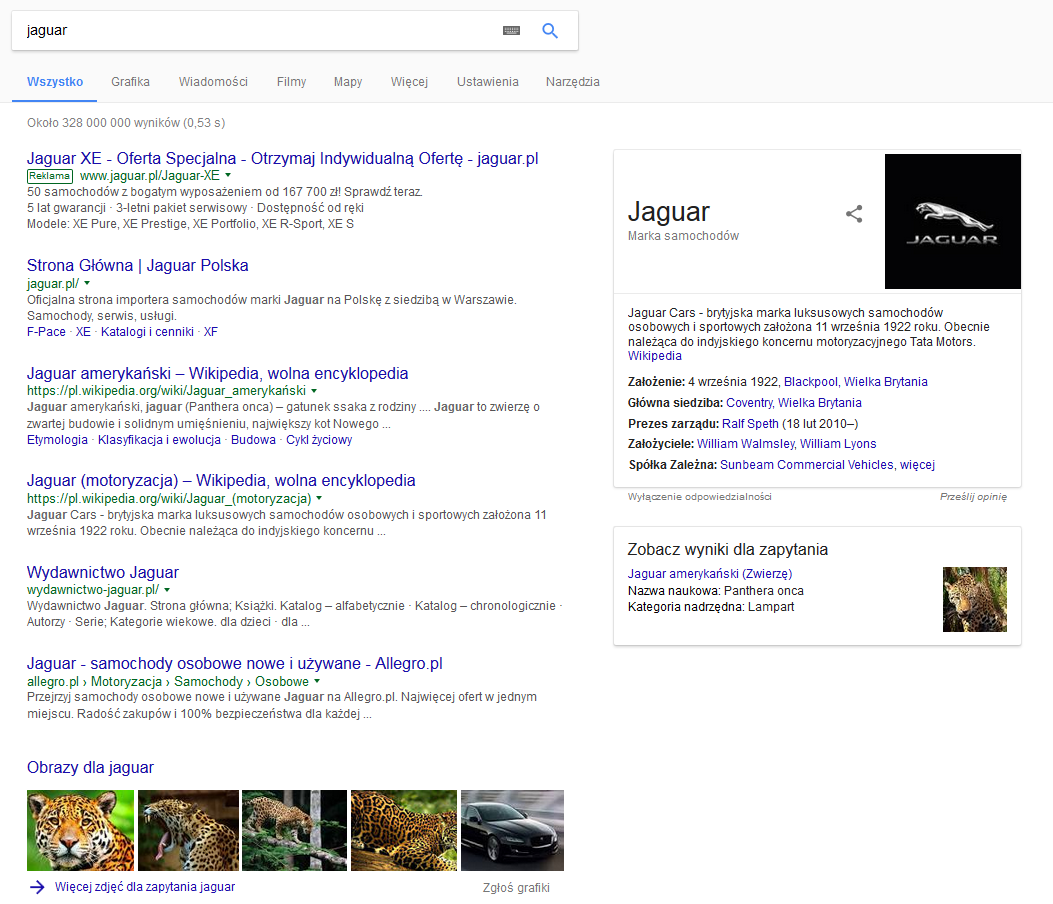Click the green Reklama ad label
Screen dimensions: 1053x904
(x=50, y=176)
